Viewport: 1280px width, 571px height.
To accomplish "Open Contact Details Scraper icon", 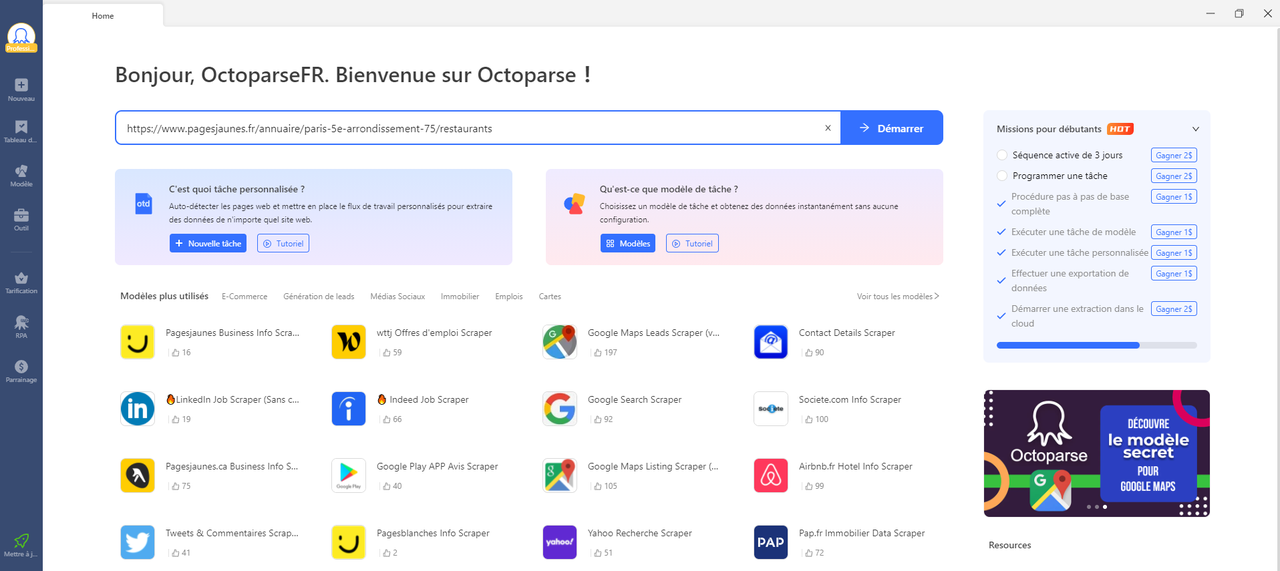I will pos(771,342).
